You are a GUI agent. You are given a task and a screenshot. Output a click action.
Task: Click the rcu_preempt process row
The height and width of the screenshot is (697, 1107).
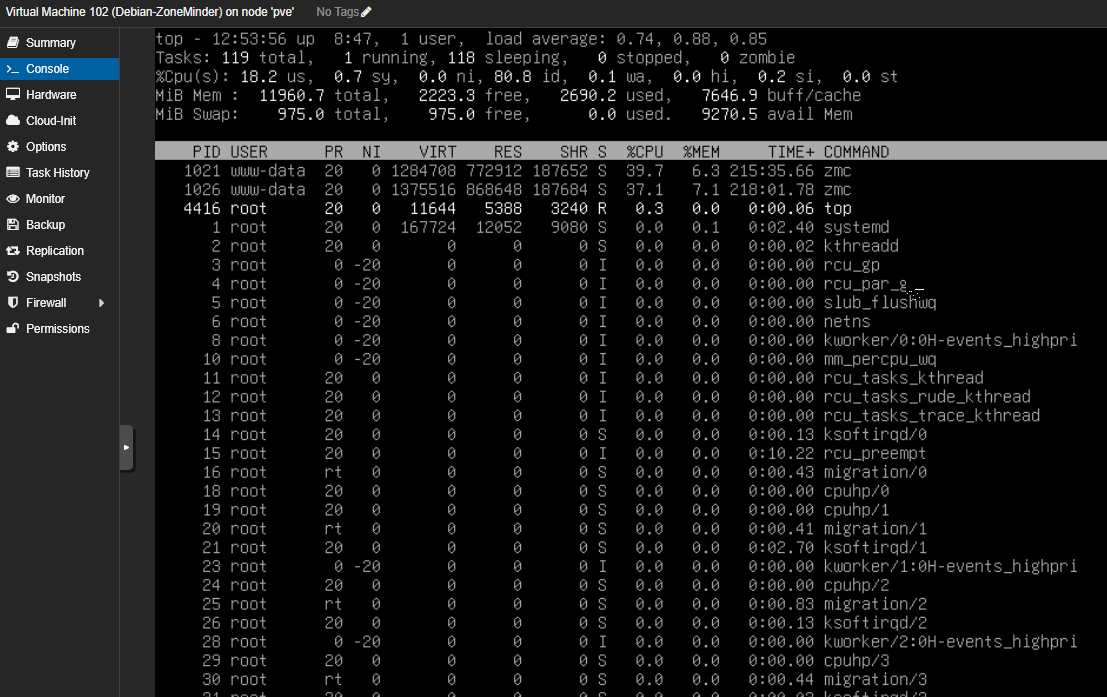point(564,453)
